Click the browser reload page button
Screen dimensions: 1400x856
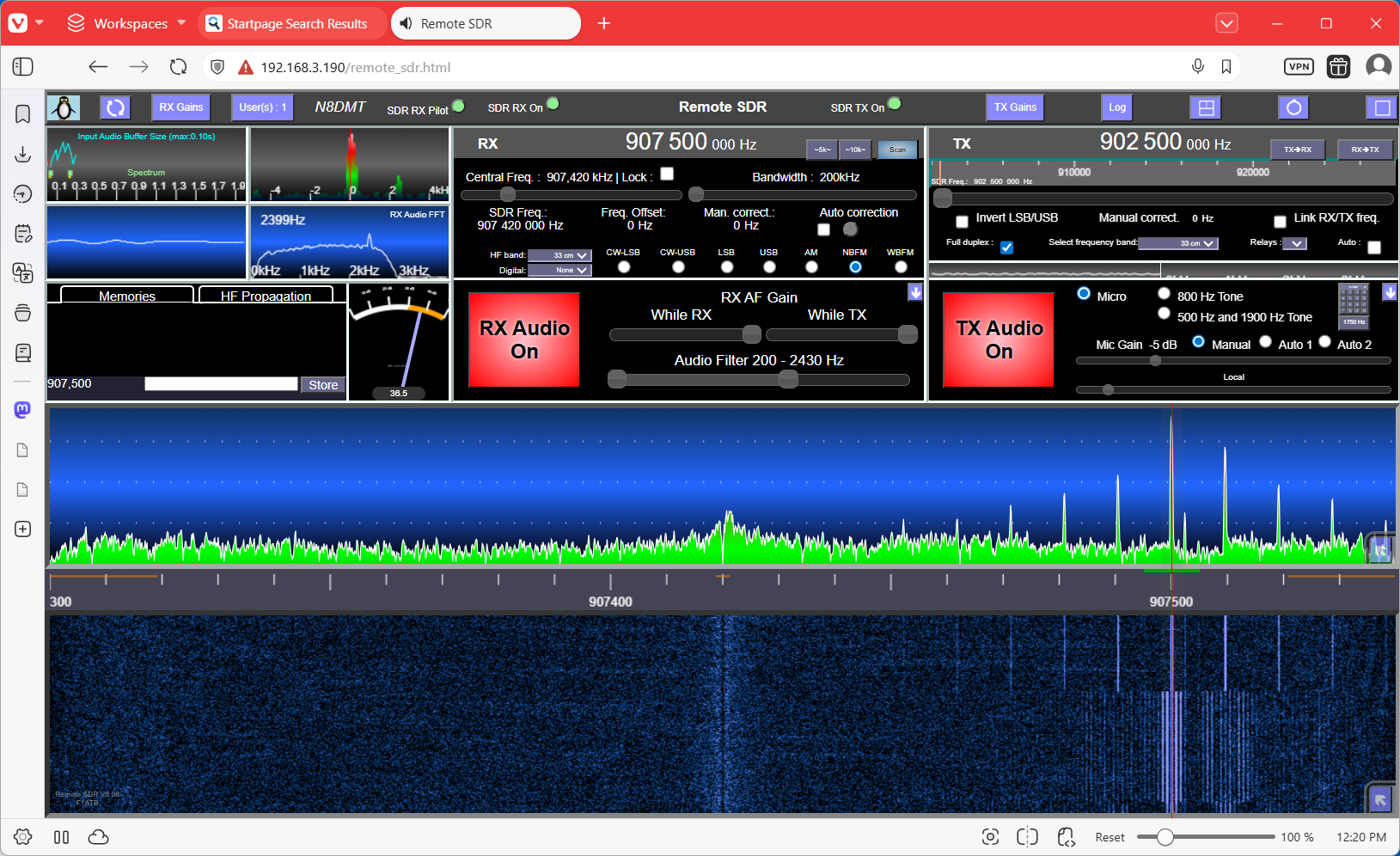(x=178, y=67)
